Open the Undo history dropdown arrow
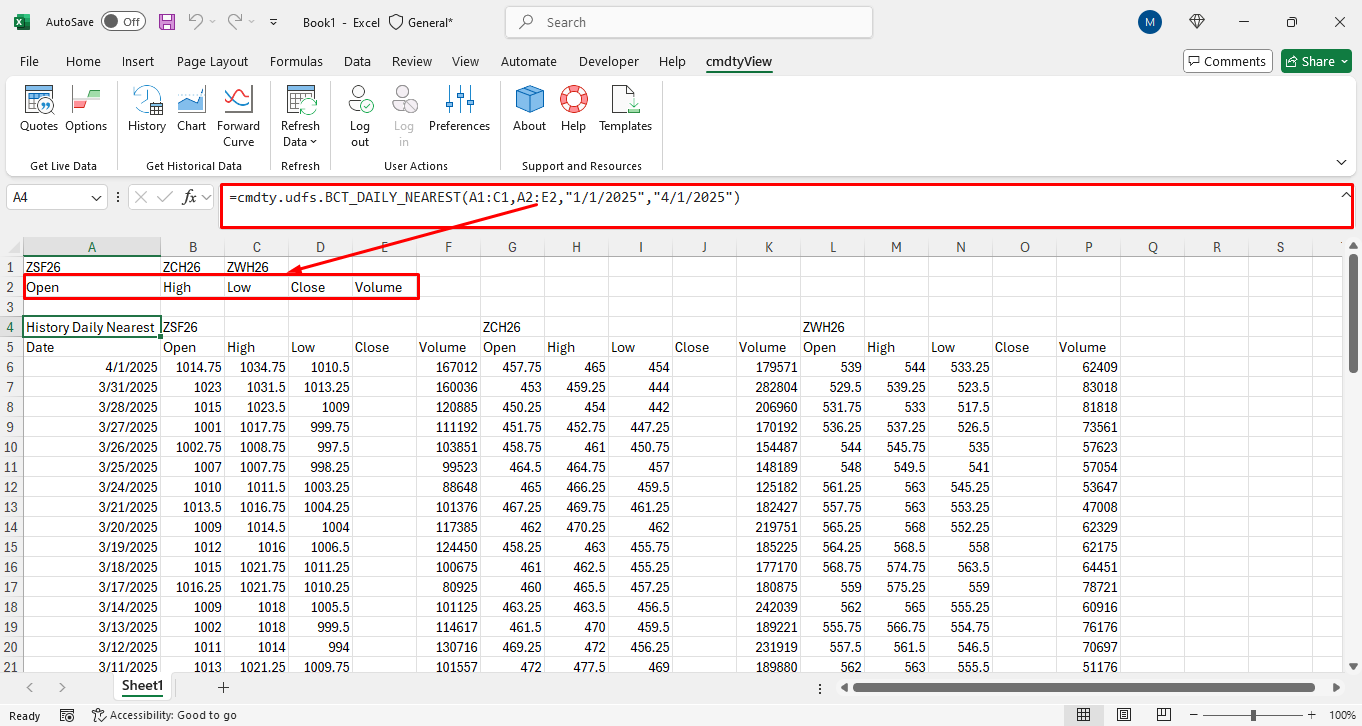Screen dimensions: 1362x726 (214, 22)
